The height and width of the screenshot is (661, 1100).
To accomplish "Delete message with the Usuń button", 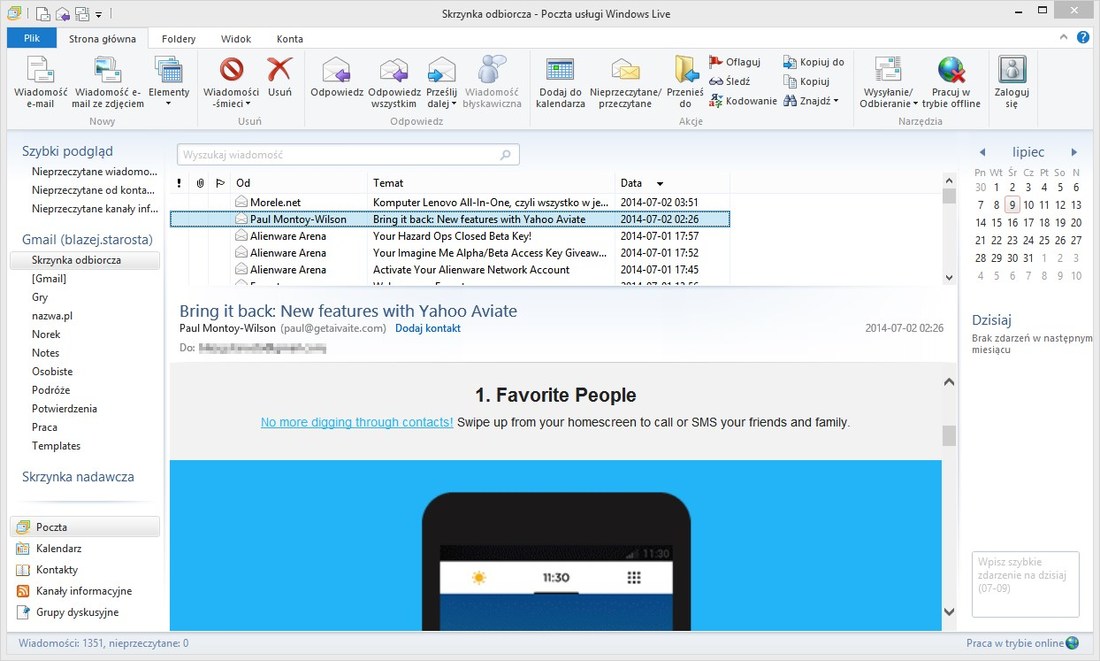I will [x=279, y=77].
